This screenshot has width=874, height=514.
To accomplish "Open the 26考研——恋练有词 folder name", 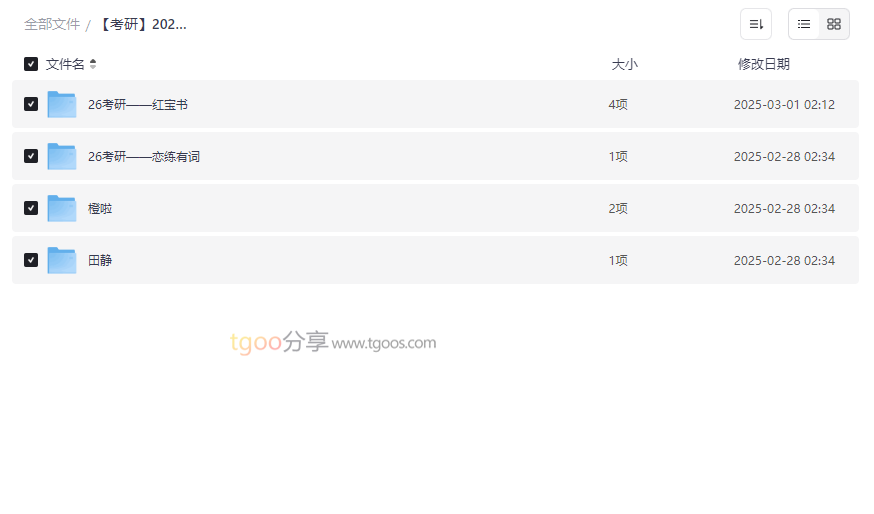I will (x=144, y=156).
